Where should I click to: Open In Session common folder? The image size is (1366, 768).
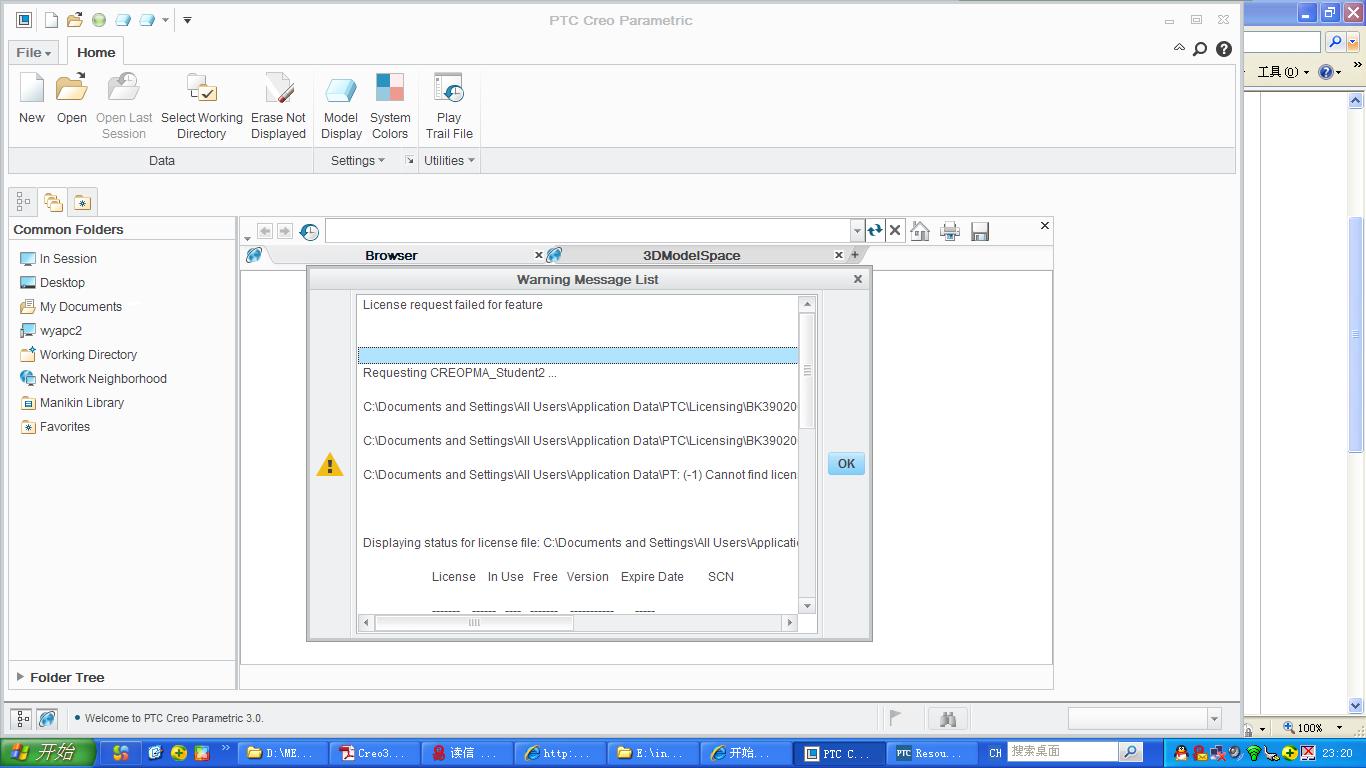(58, 258)
